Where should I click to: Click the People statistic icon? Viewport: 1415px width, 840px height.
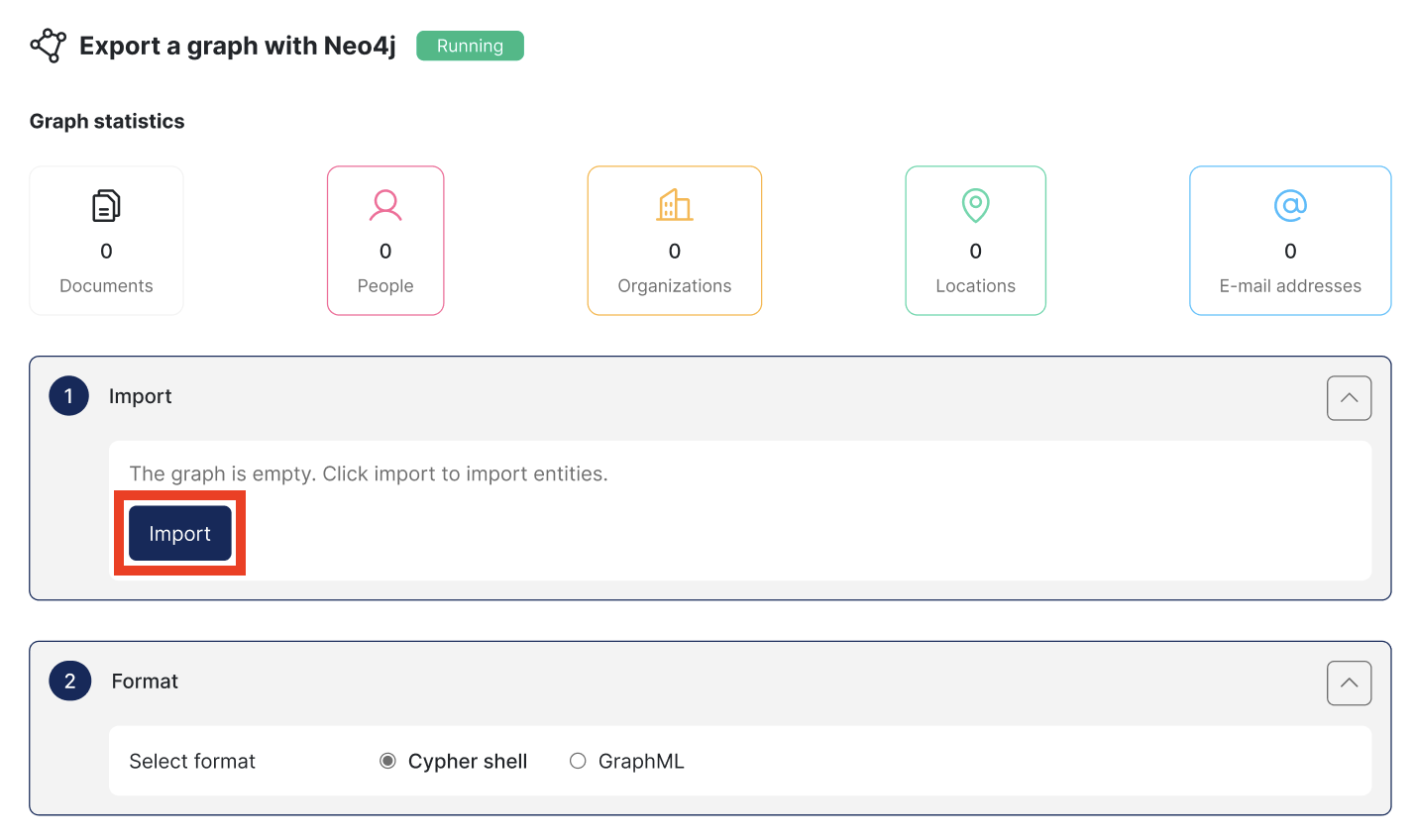[385, 205]
